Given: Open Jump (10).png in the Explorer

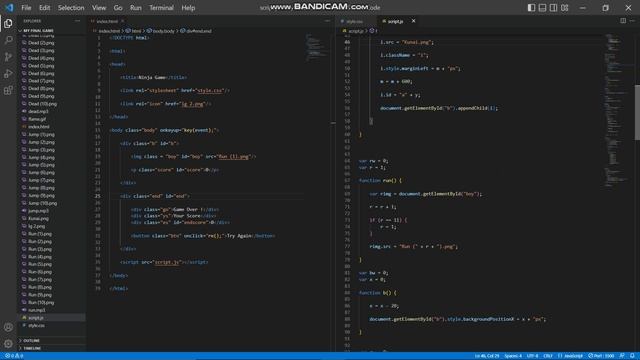Looking at the screenshot, I should point(42,203).
